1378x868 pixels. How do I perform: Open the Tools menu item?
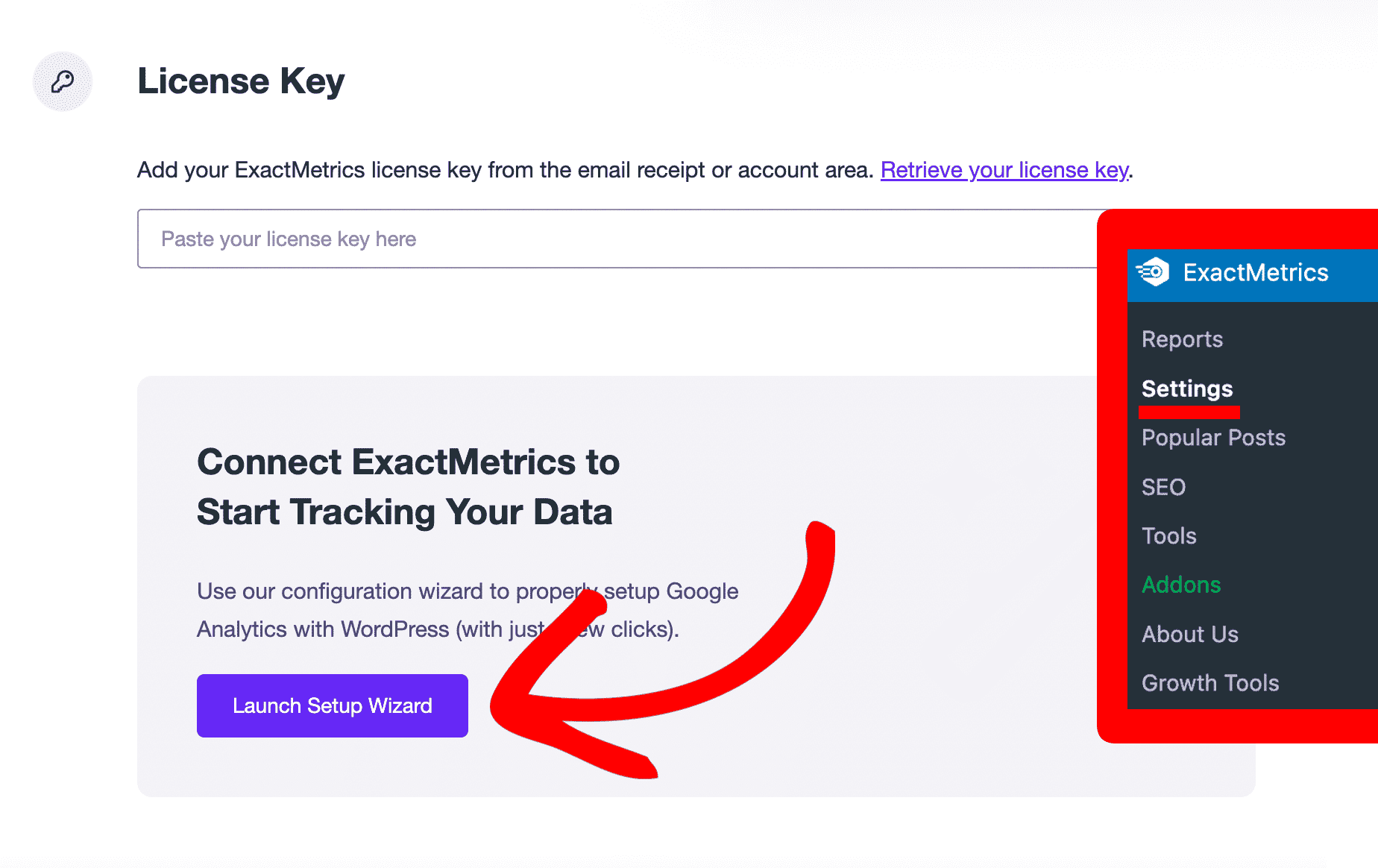pyautogui.click(x=1168, y=535)
